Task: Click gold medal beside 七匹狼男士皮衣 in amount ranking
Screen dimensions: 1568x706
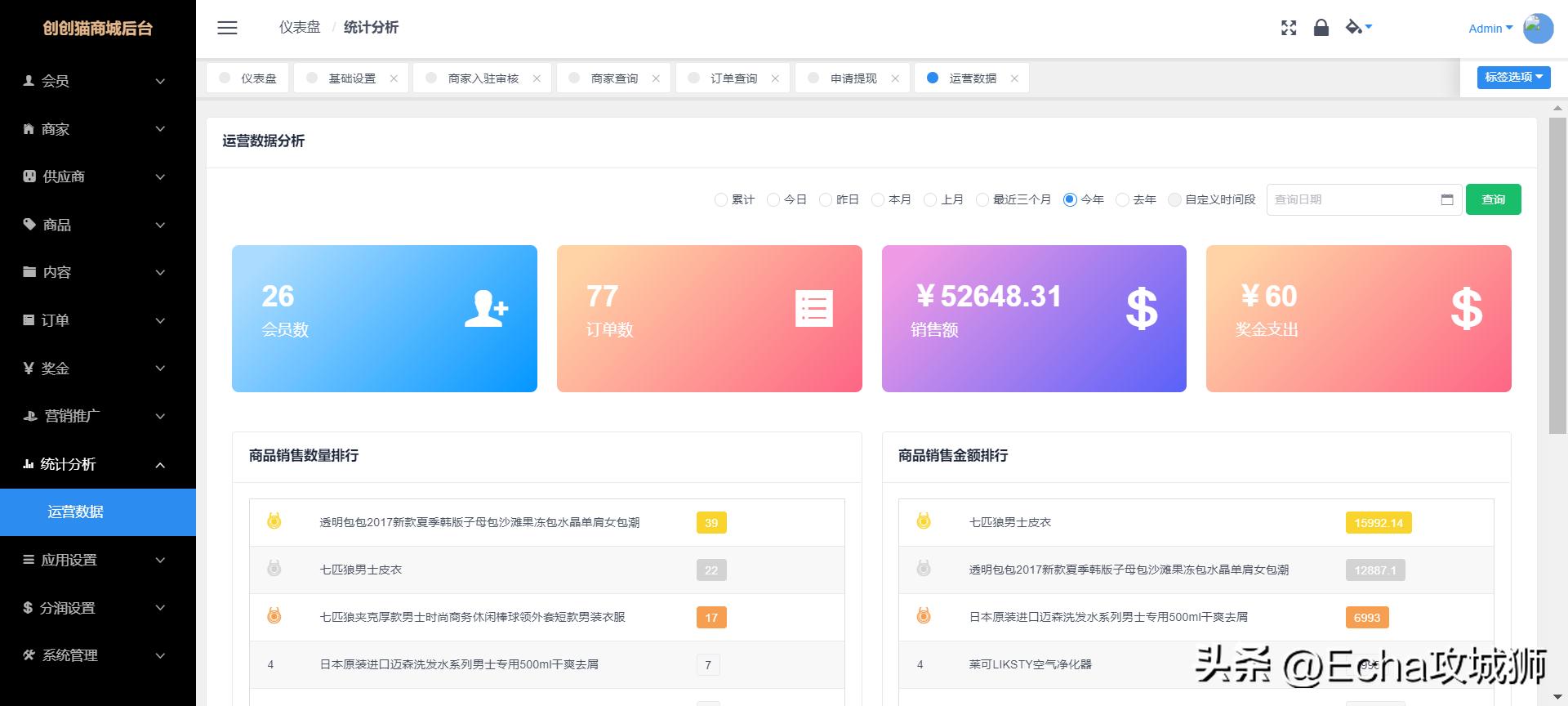Action: (x=924, y=521)
